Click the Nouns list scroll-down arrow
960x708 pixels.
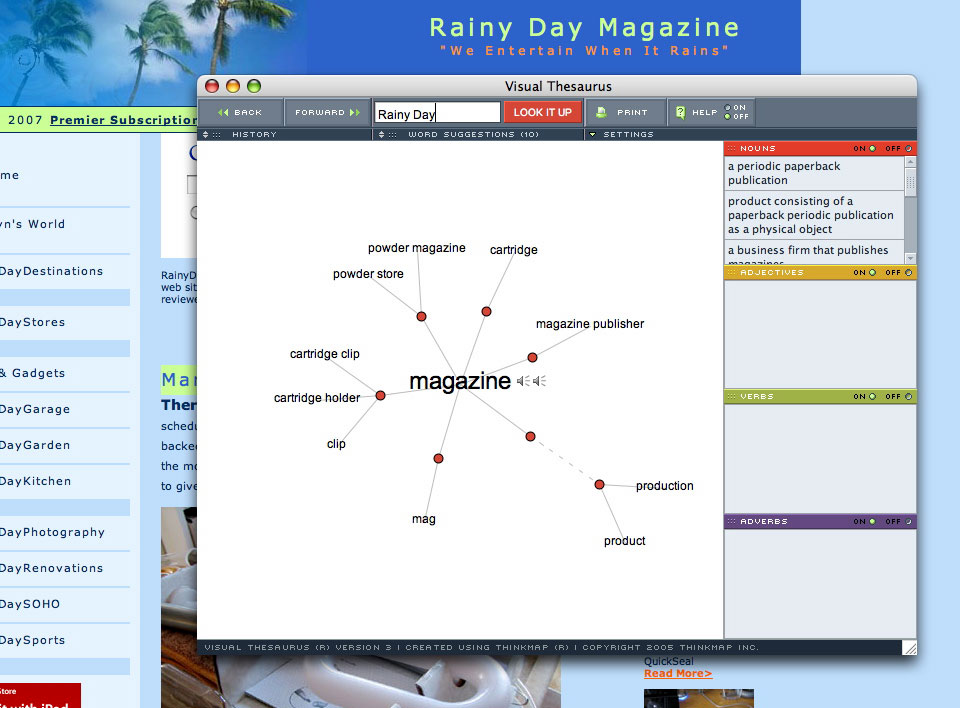click(910, 258)
